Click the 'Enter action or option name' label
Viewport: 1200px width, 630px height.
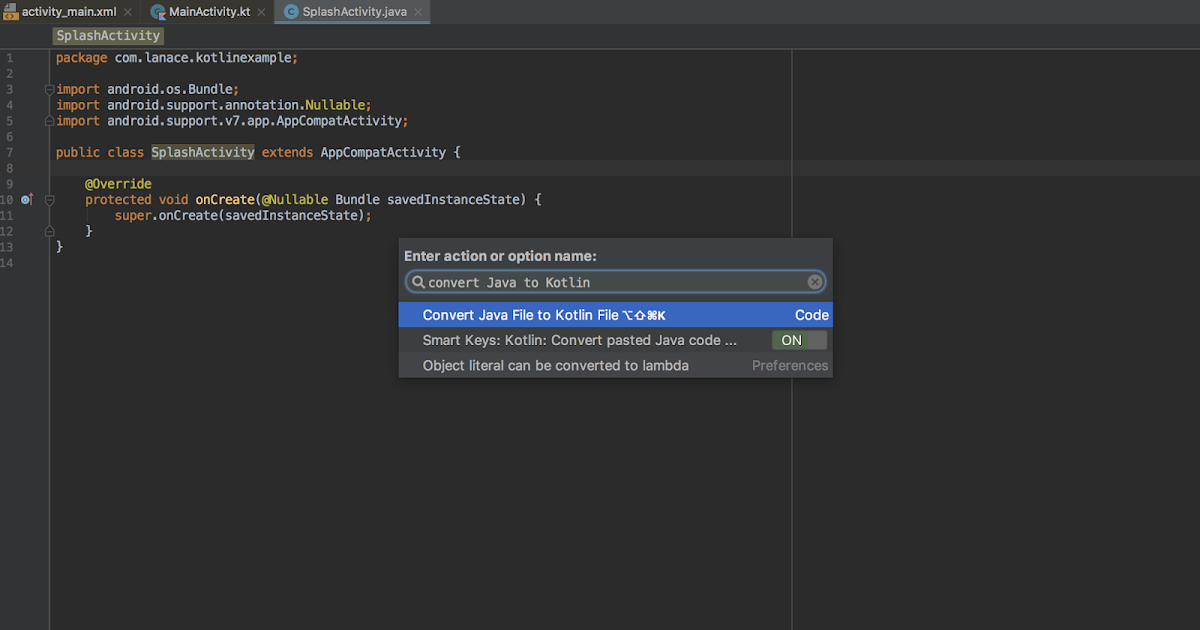500,257
